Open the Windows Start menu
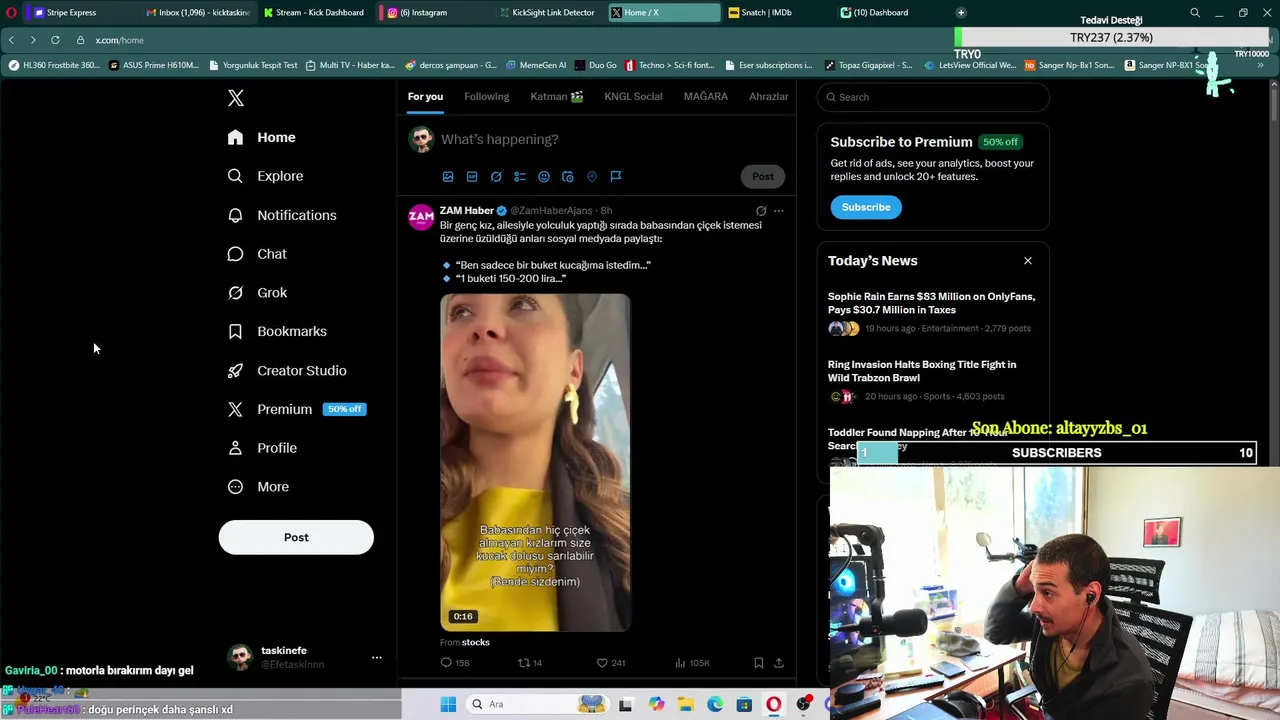 point(448,704)
